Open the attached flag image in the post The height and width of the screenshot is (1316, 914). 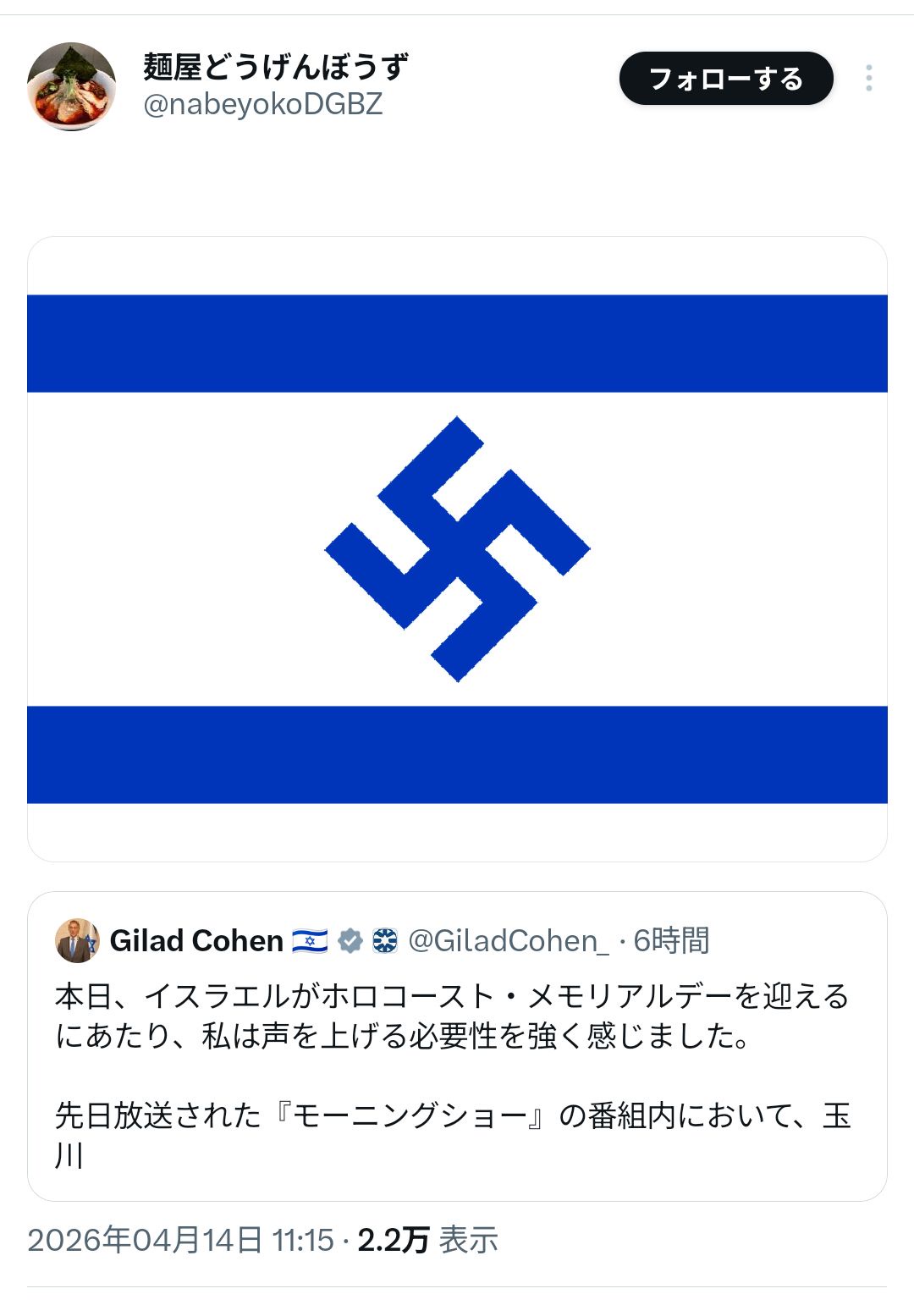click(457, 548)
